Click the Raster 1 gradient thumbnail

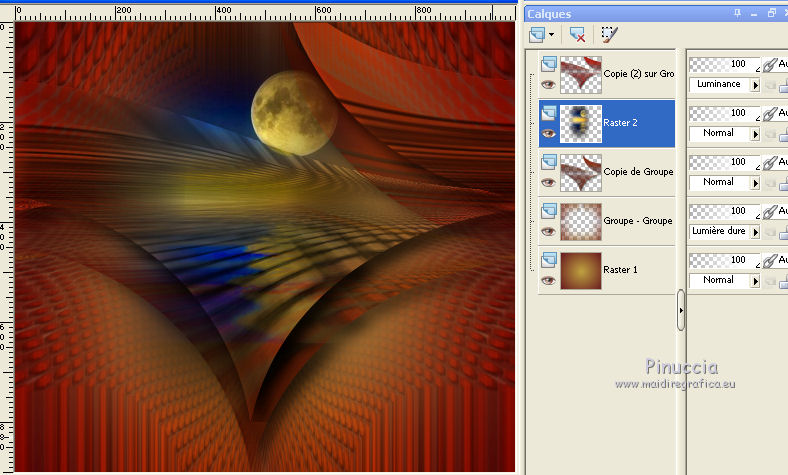pos(581,270)
